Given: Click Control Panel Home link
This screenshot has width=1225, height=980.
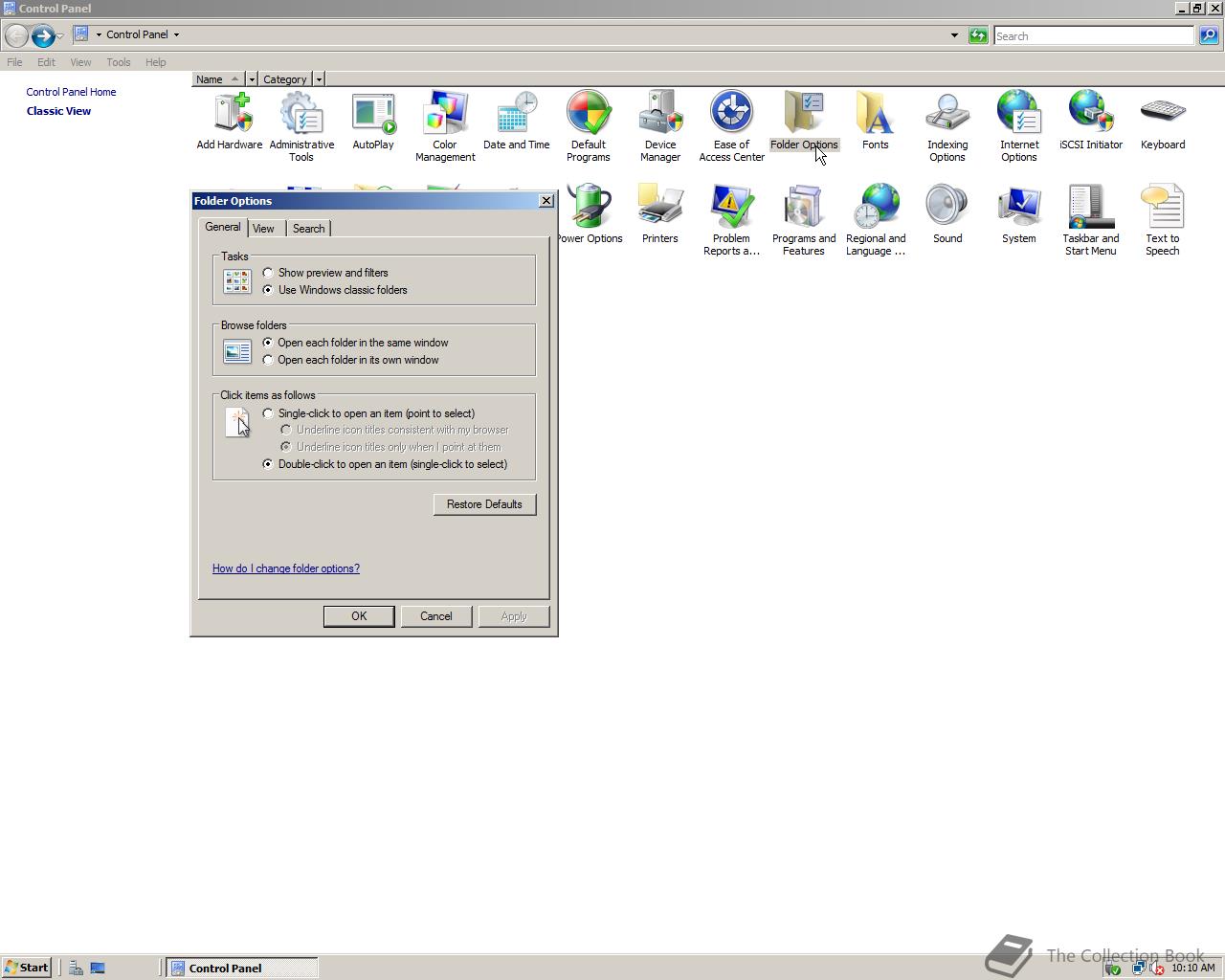Looking at the screenshot, I should pos(71,92).
